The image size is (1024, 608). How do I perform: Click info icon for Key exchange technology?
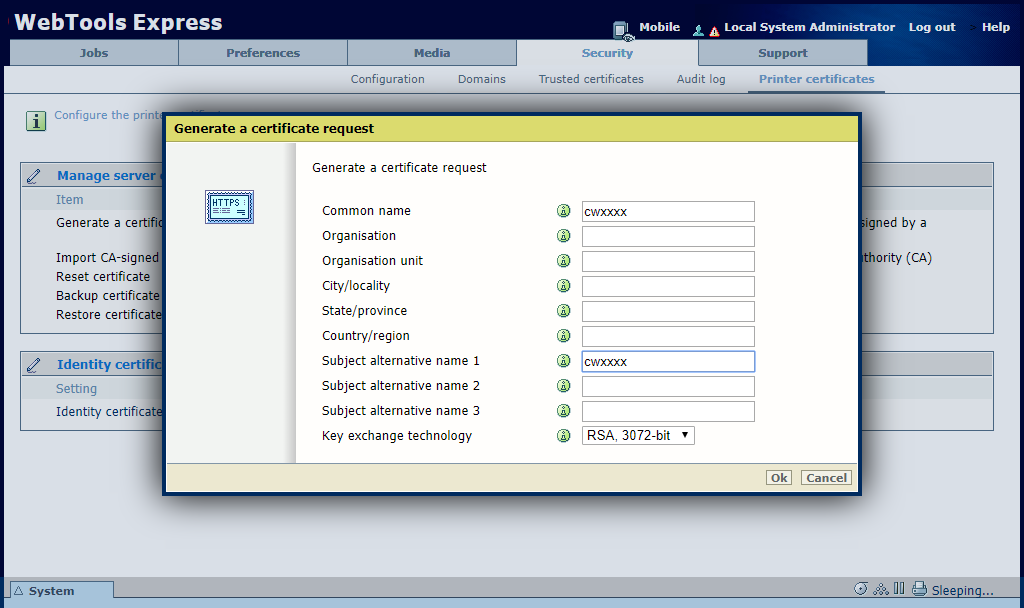pyautogui.click(x=564, y=436)
